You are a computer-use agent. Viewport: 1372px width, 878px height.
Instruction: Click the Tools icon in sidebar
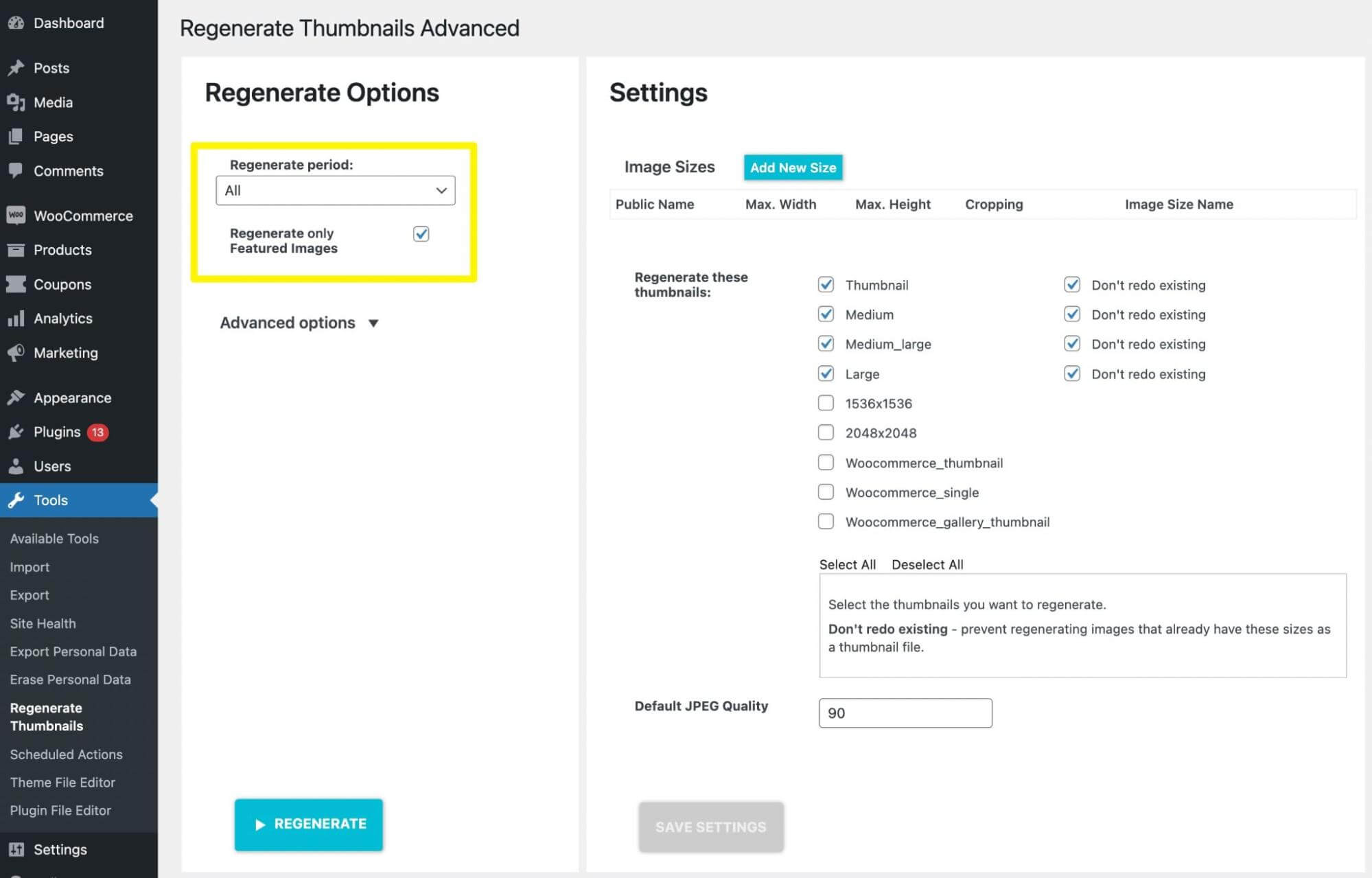point(17,500)
